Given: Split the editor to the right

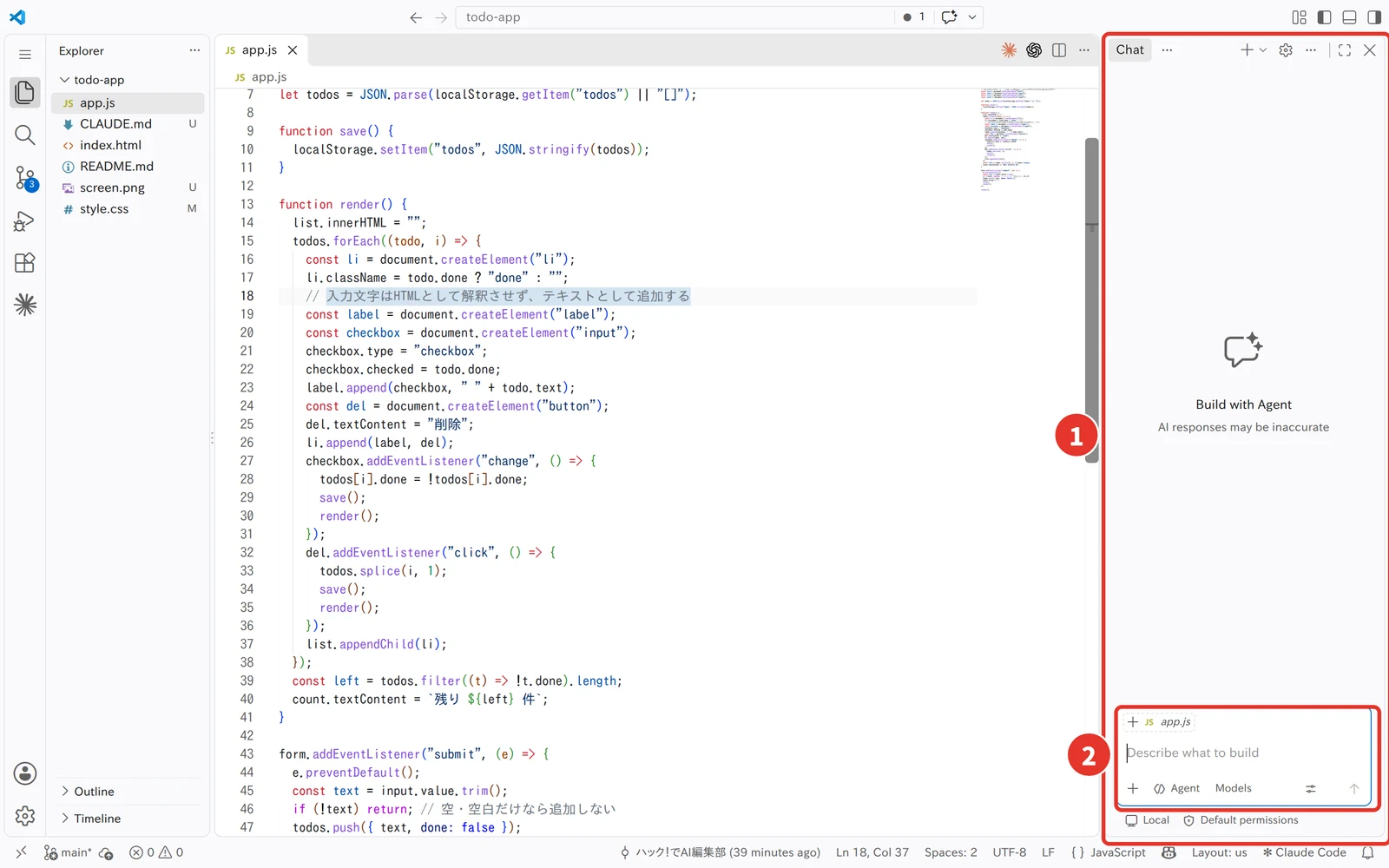Looking at the screenshot, I should coord(1059,50).
